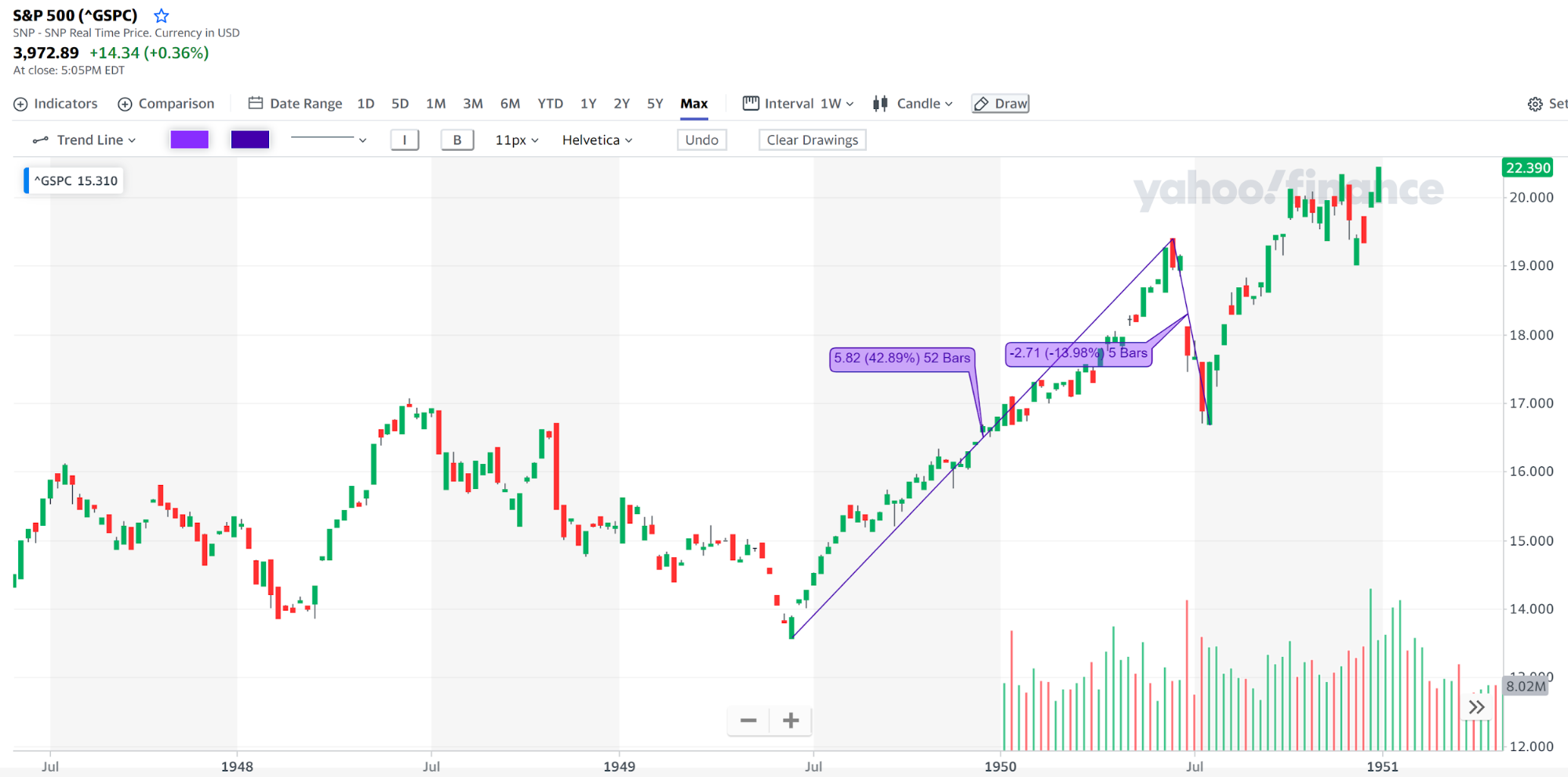
Task: Click the Trend Line tool icon
Action: click(x=41, y=140)
